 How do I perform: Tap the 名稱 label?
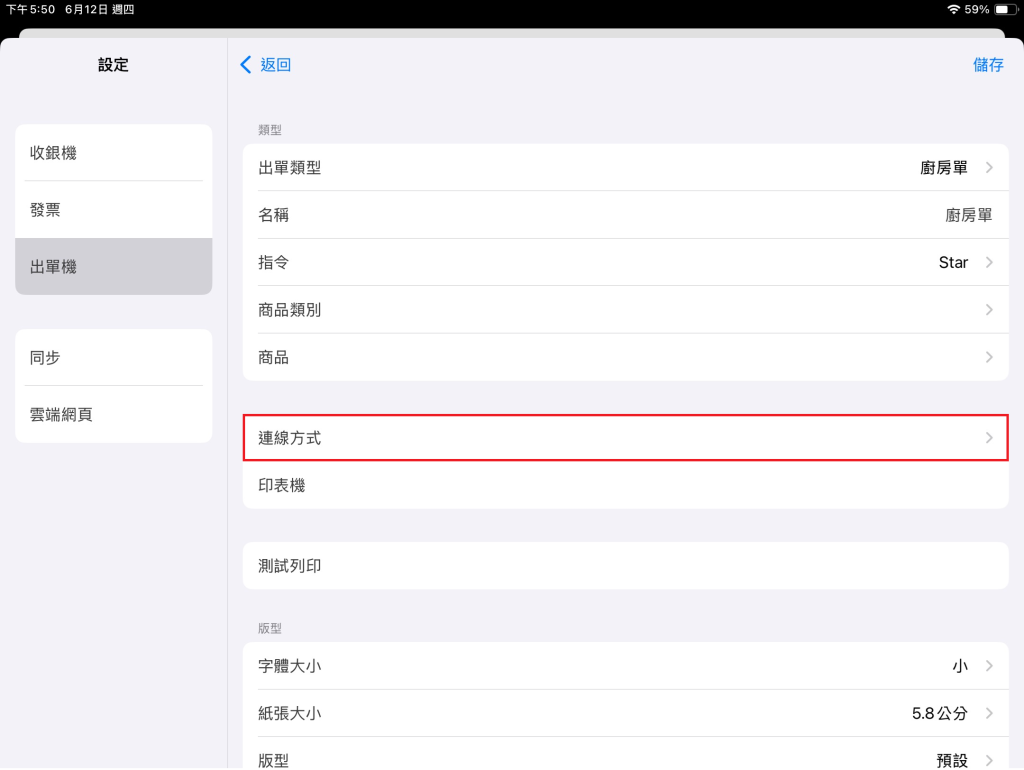pyautogui.click(x=274, y=215)
